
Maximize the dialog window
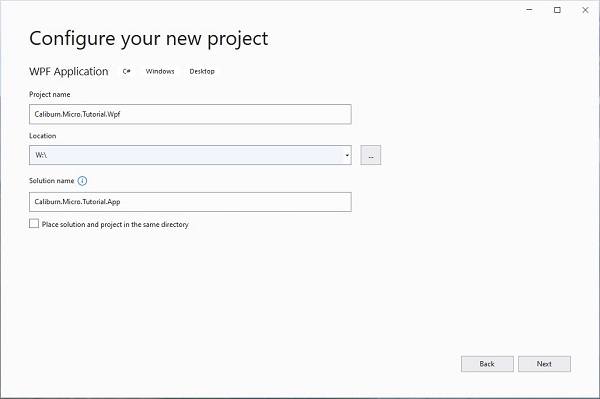tap(558, 10)
